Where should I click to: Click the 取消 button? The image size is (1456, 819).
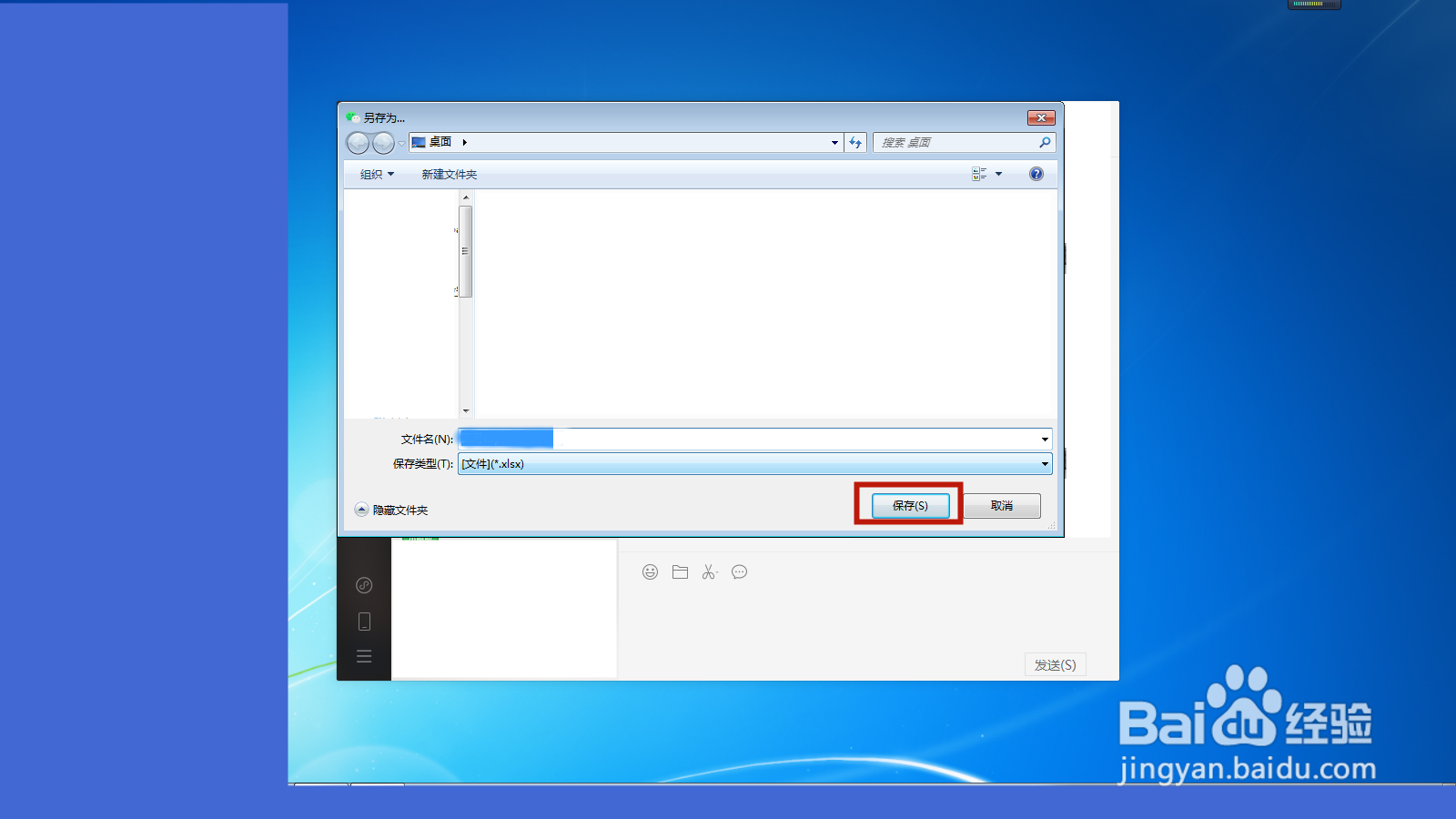tap(1002, 506)
